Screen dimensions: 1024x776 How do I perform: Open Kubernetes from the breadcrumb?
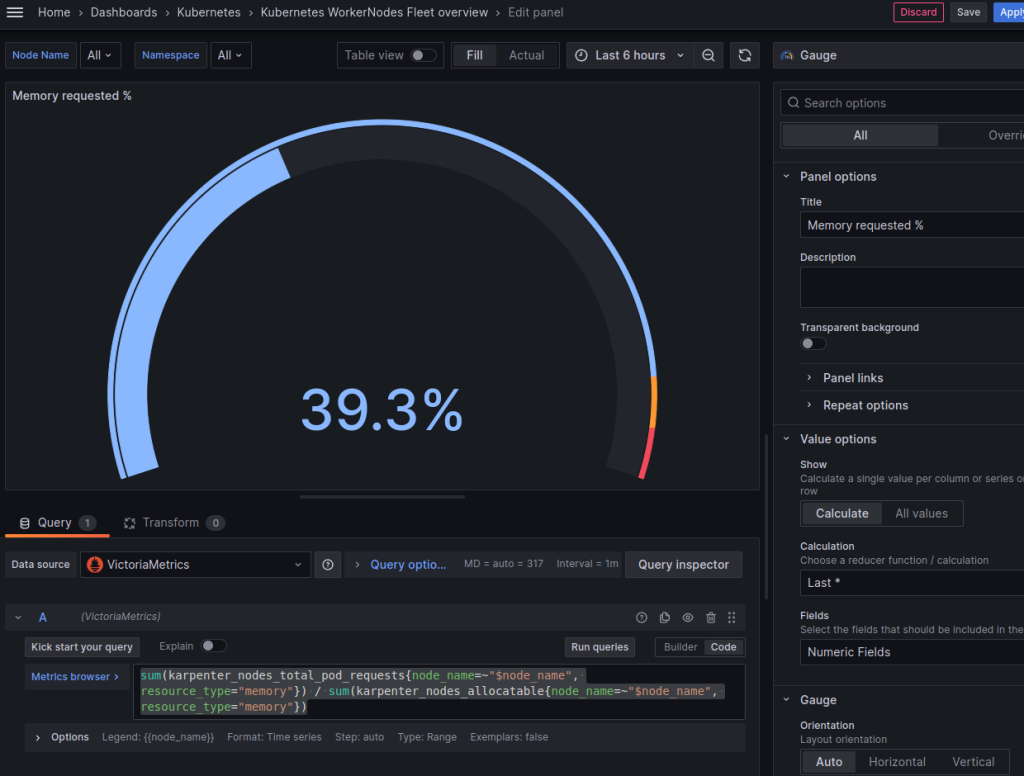coord(209,12)
